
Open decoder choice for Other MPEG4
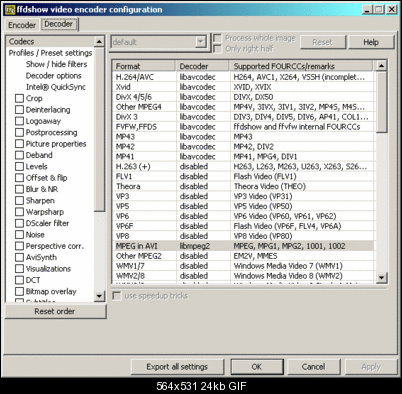203,107
